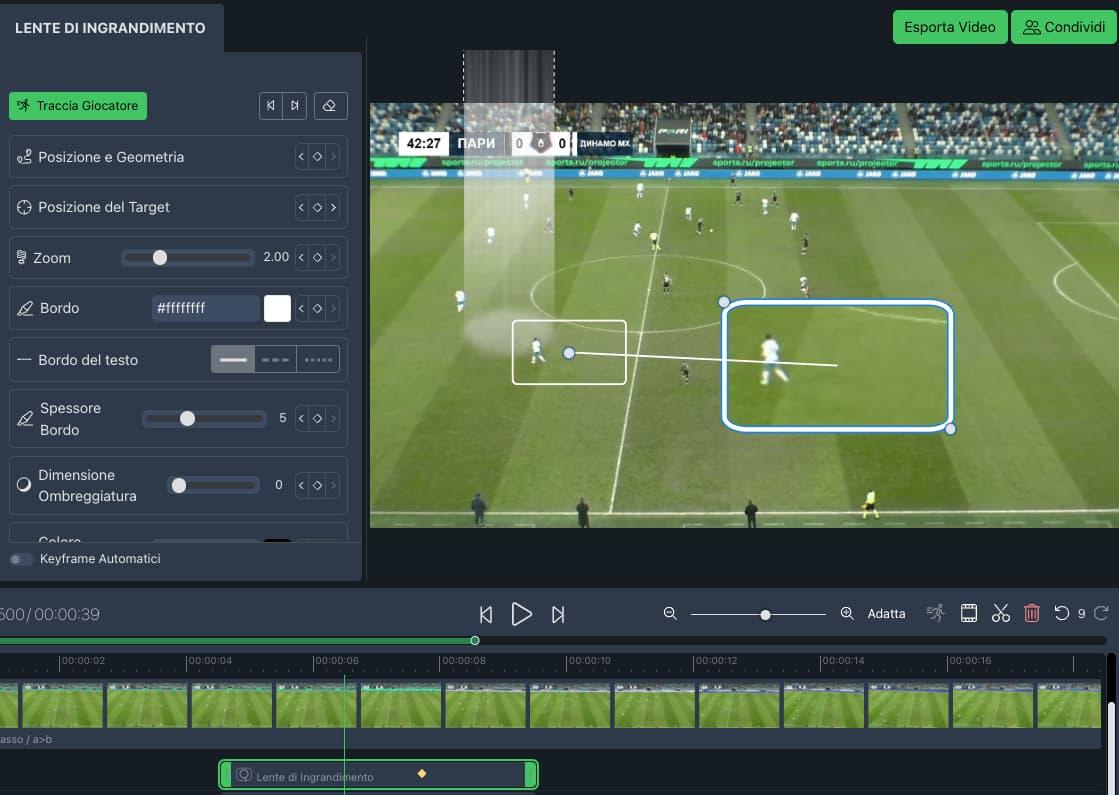Viewport: 1119px width, 795px height.
Task: Click the Esporta Video button
Action: coord(949,27)
